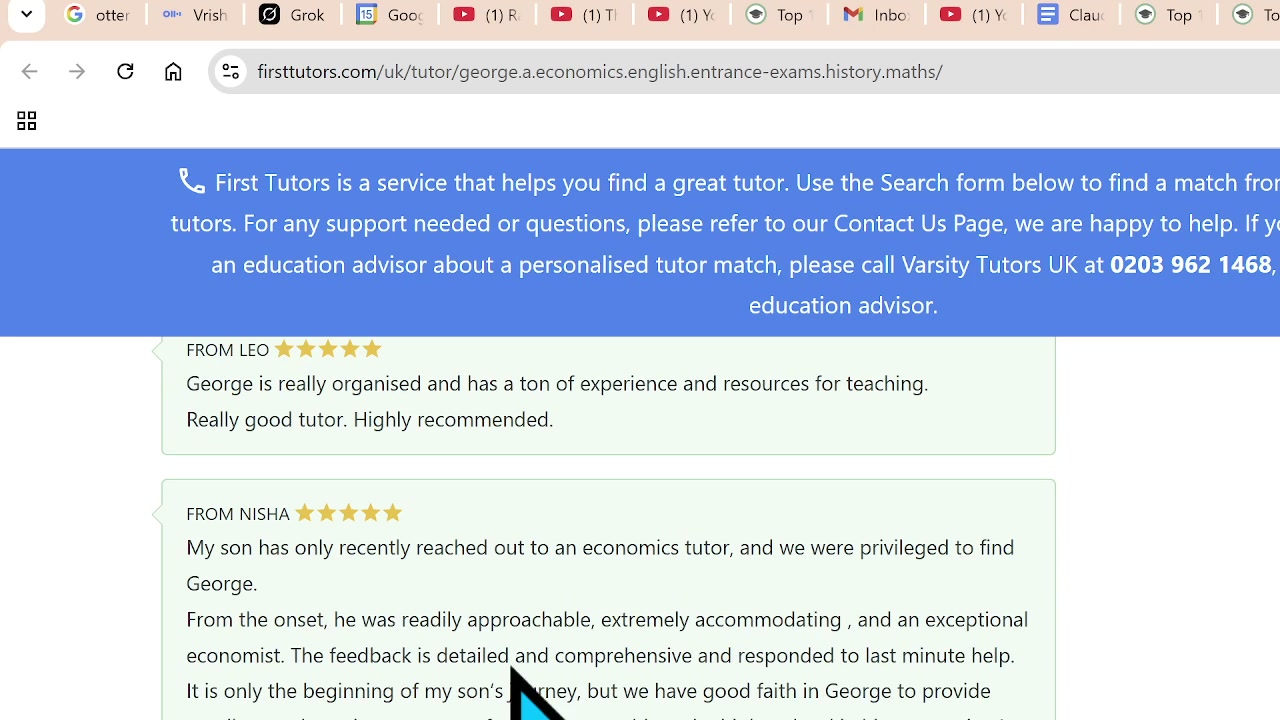
Task: Open the tab groups grid icon
Action: pos(26,121)
